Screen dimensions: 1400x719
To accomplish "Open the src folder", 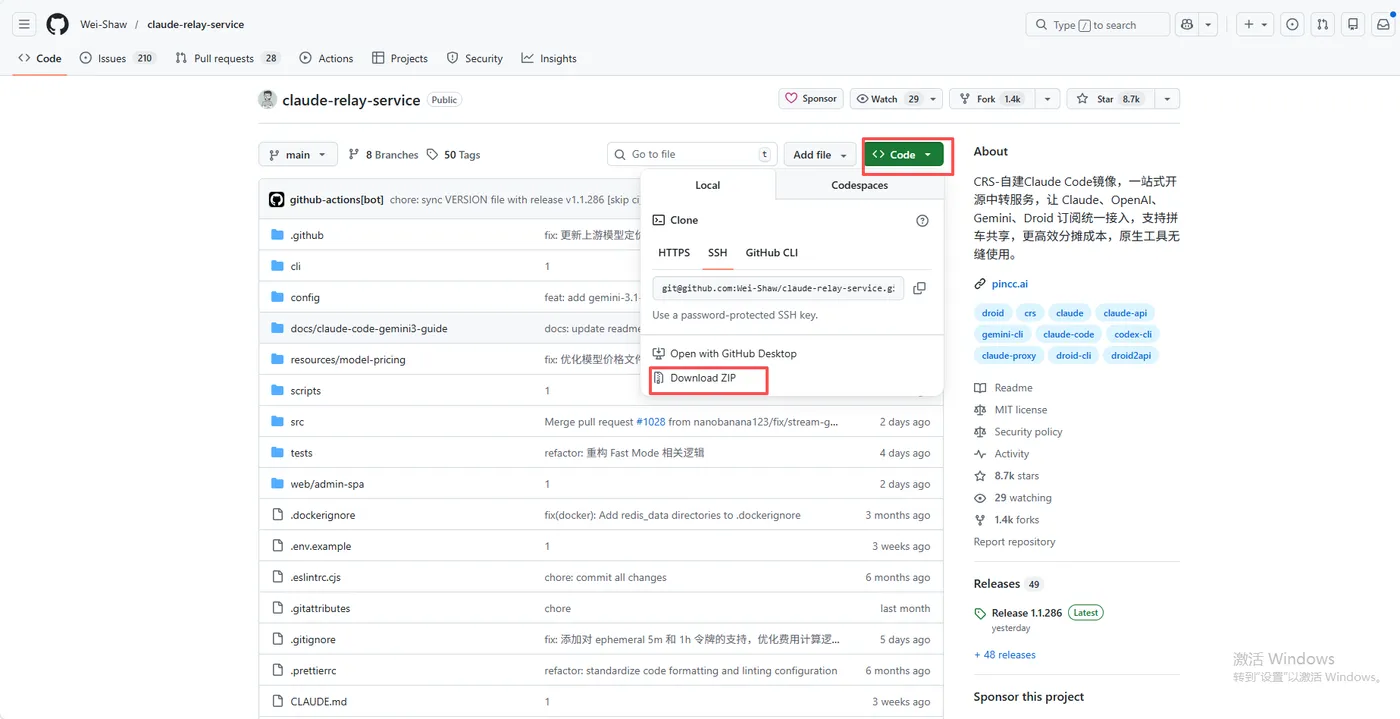I will (297, 422).
